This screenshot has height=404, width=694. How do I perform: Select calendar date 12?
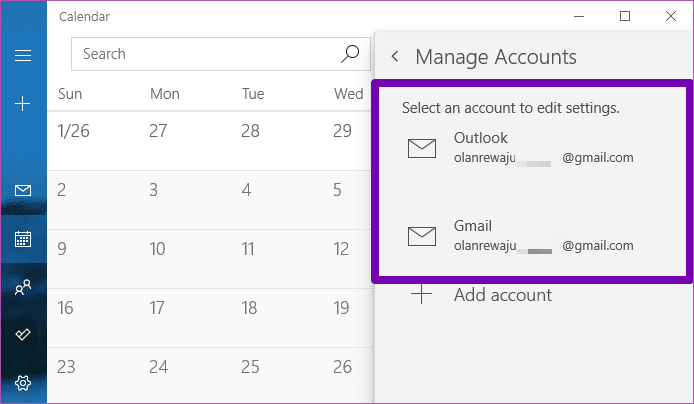coord(341,249)
